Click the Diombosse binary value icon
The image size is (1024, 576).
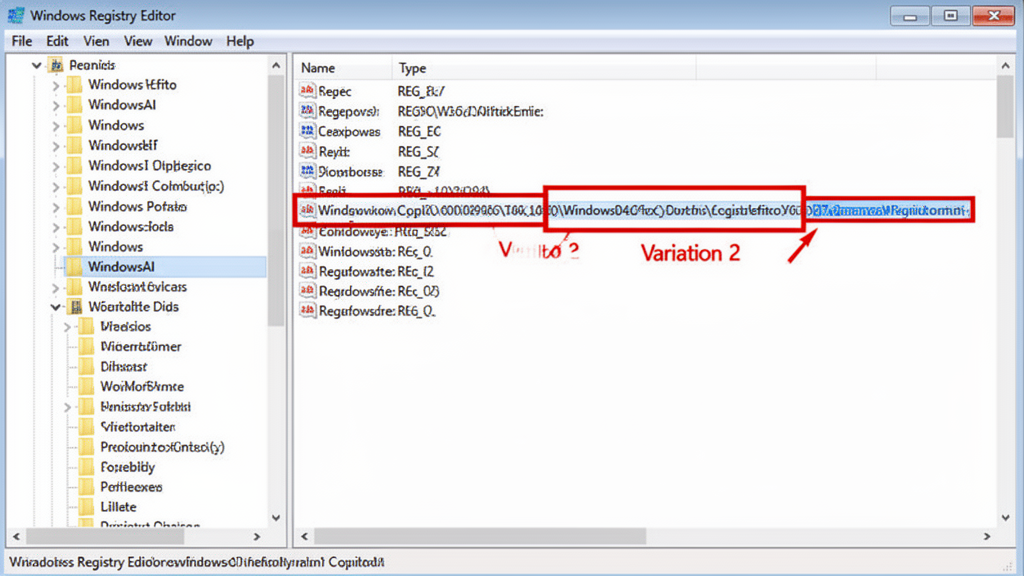click(x=307, y=172)
